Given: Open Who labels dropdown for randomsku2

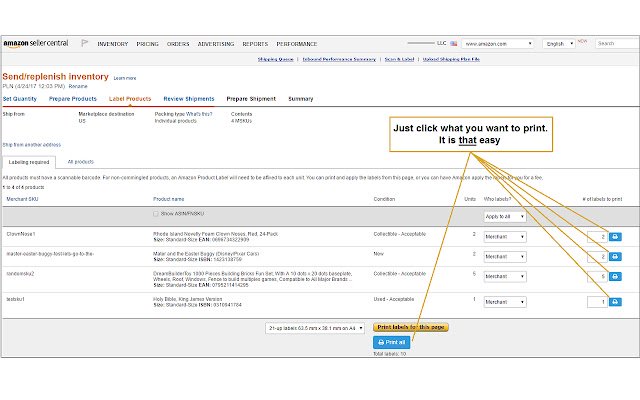Looking at the screenshot, I should tap(505, 277).
